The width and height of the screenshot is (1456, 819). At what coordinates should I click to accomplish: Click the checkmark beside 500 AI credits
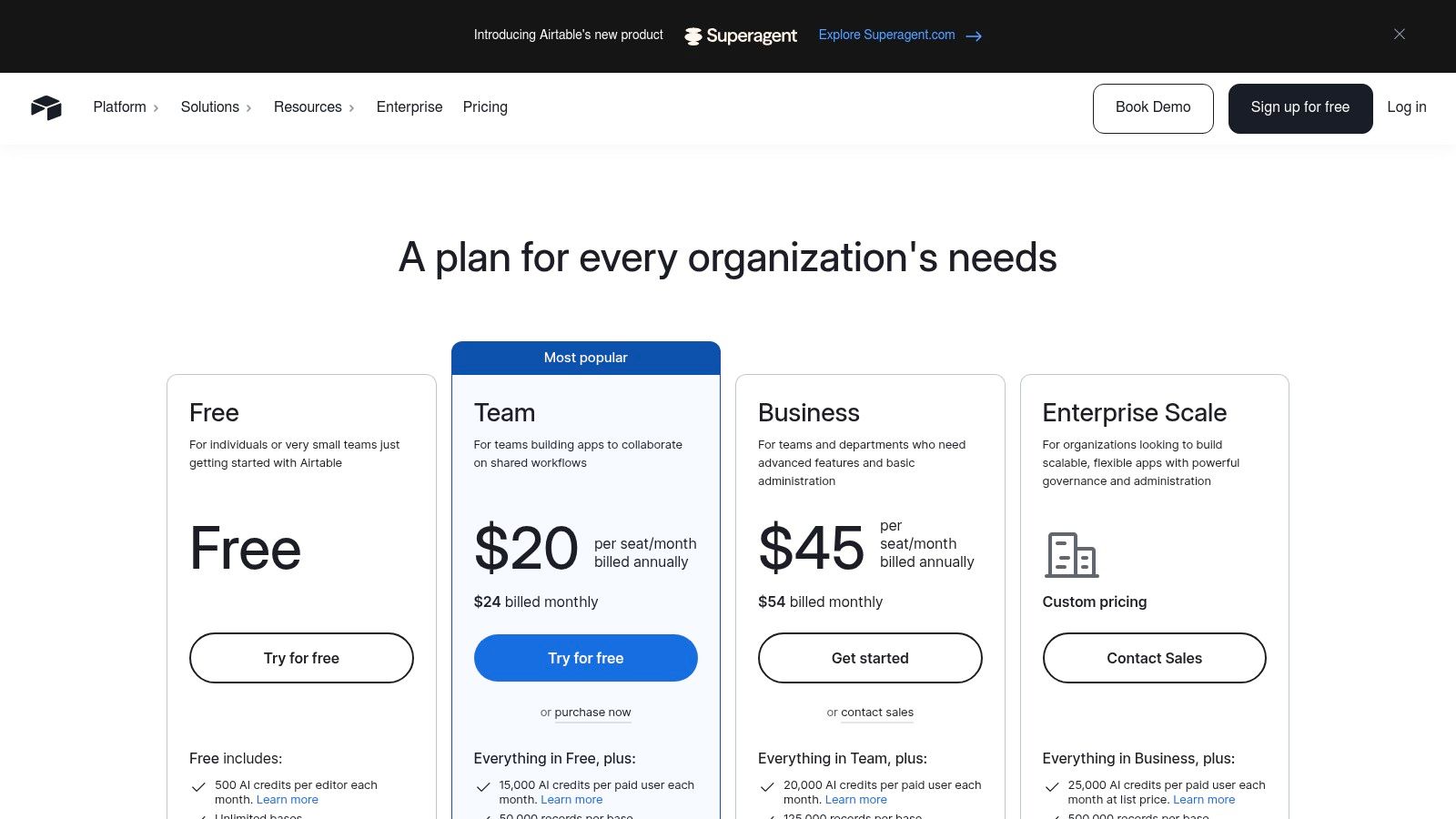(197, 786)
